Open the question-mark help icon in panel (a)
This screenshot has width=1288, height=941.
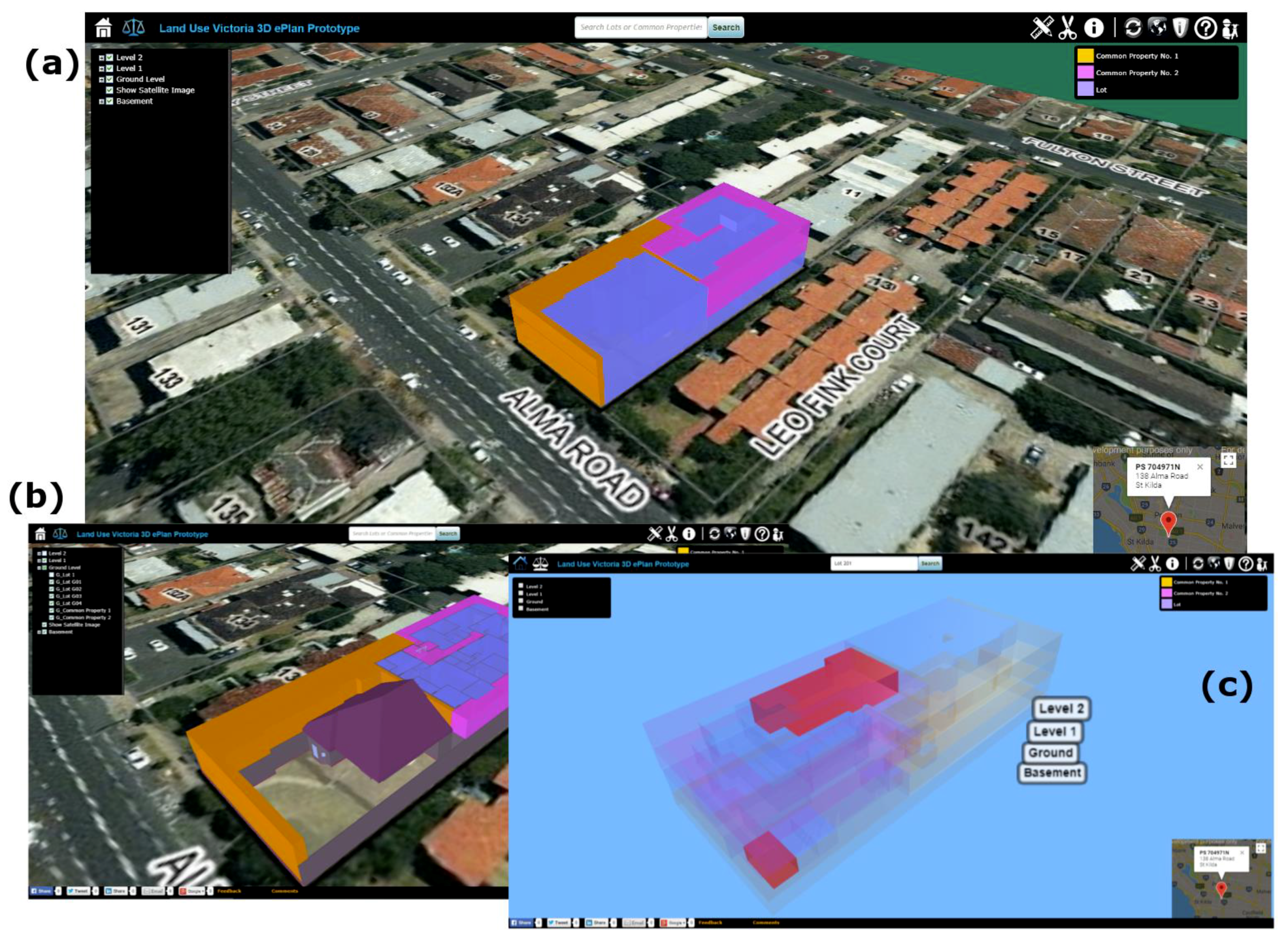pyautogui.click(x=1206, y=27)
